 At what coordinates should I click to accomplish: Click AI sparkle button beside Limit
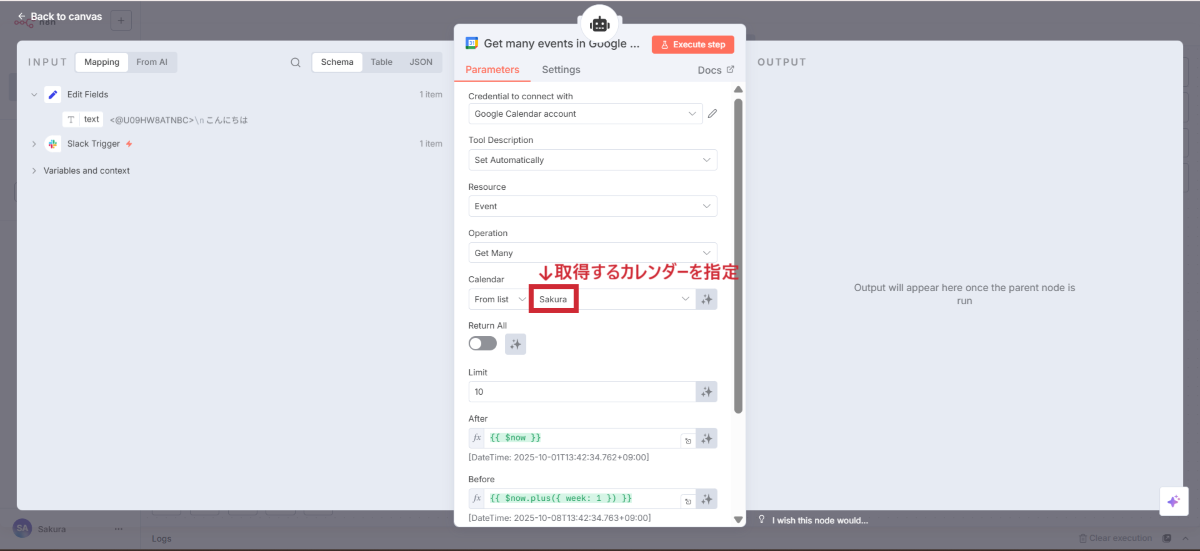point(707,392)
